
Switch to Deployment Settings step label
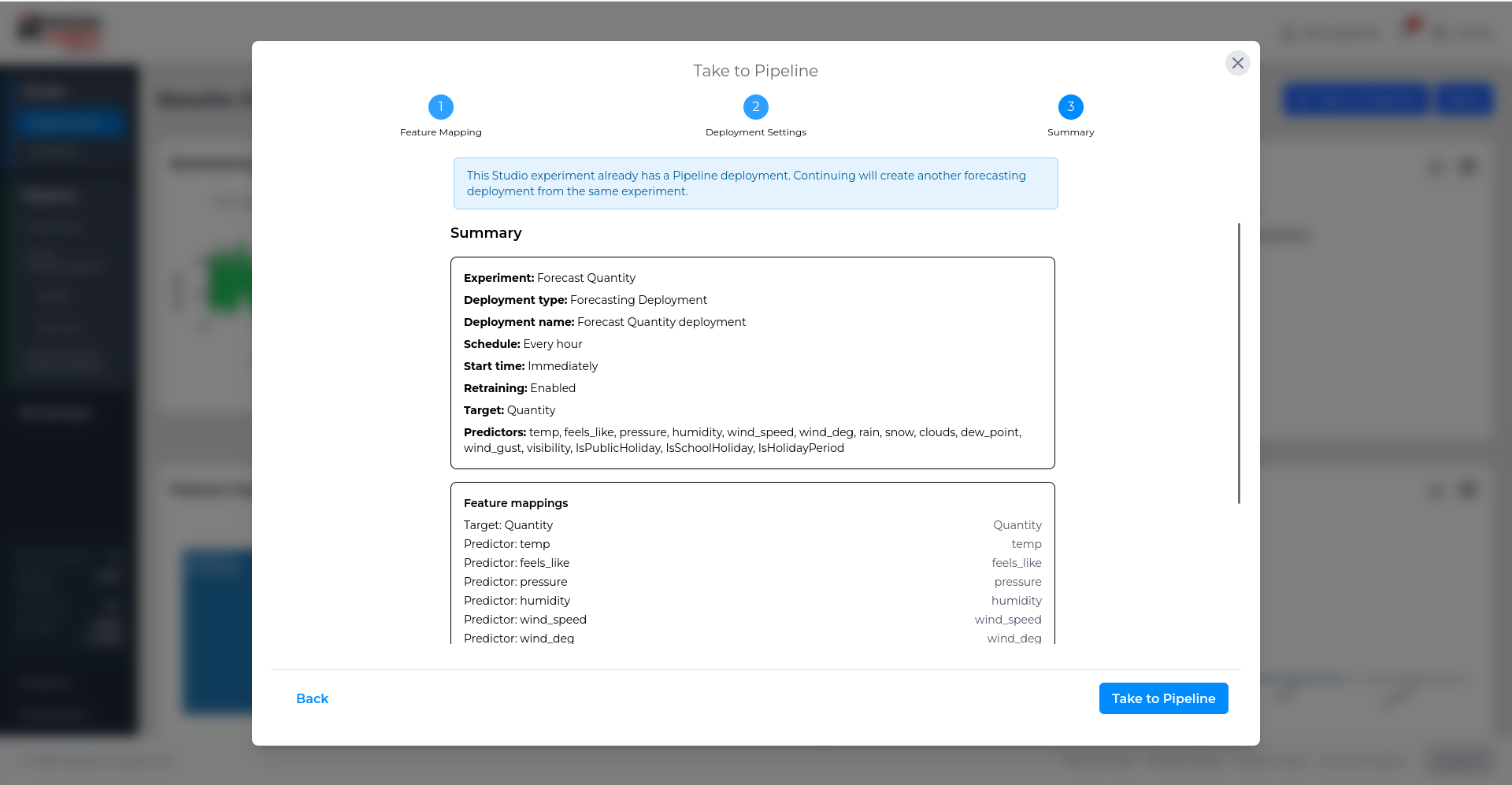[756, 132]
